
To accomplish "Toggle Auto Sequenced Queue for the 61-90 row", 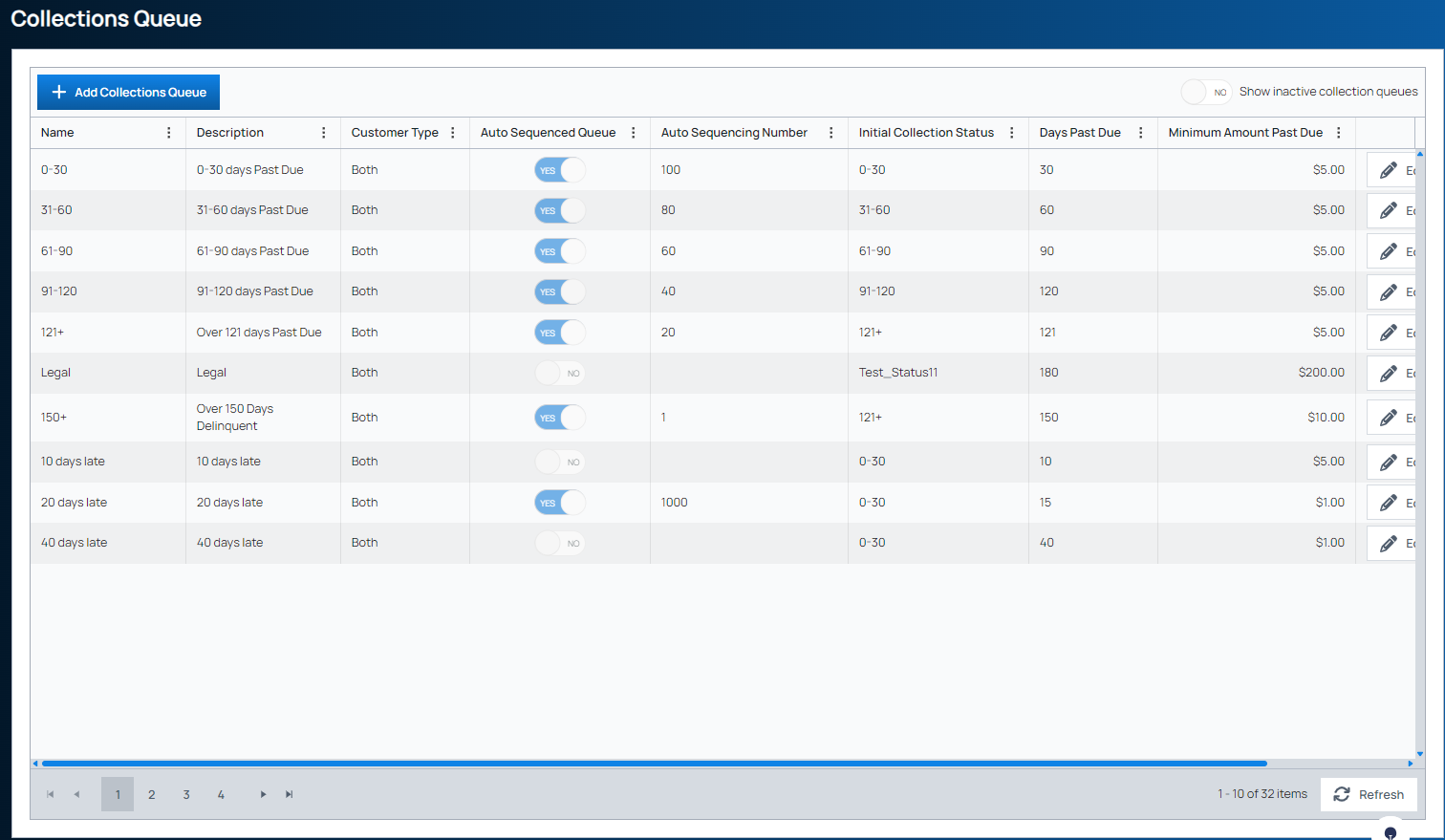I will tap(560, 251).
